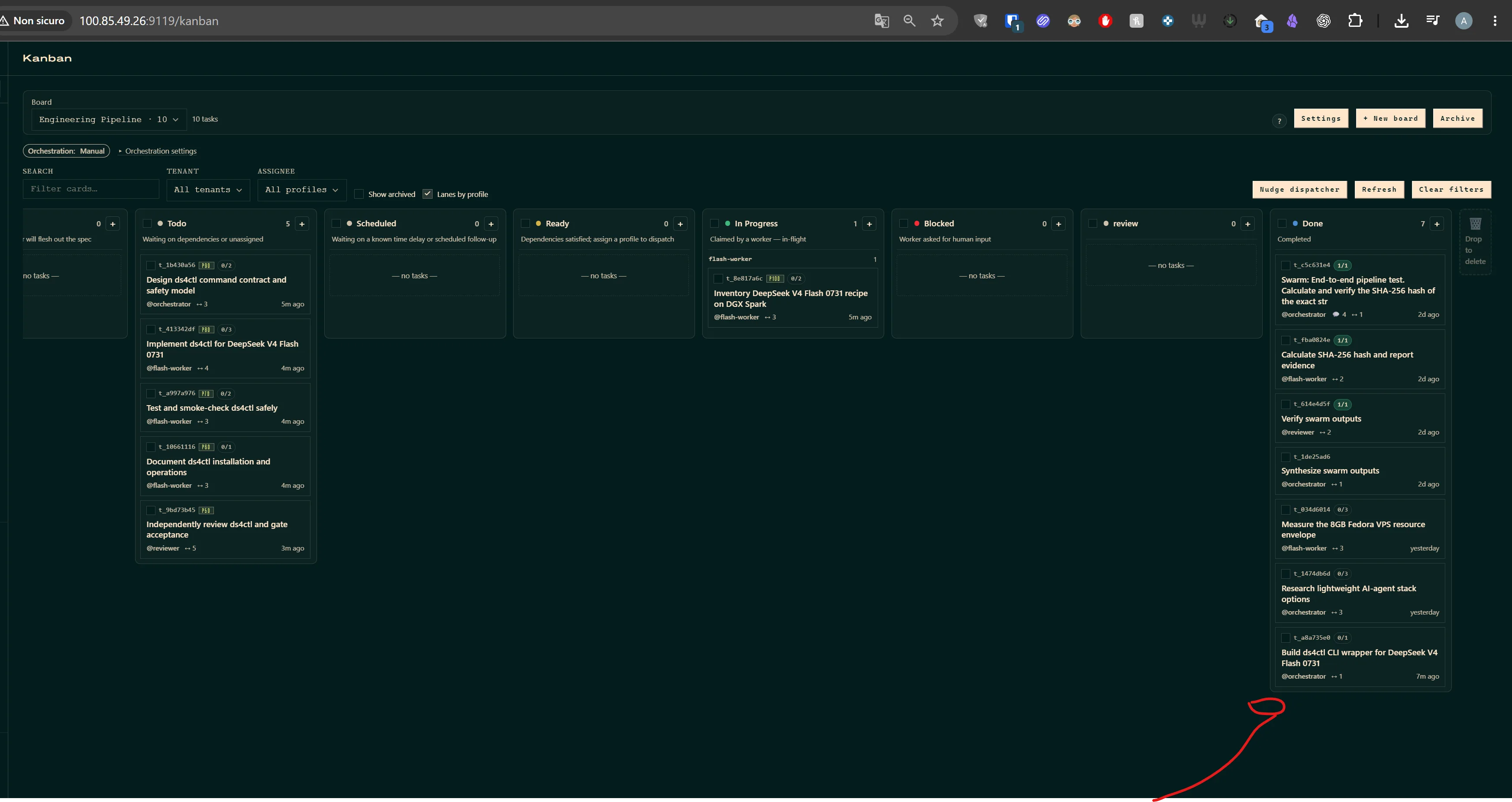Click the Settings button
1512x802 pixels.
click(x=1321, y=119)
